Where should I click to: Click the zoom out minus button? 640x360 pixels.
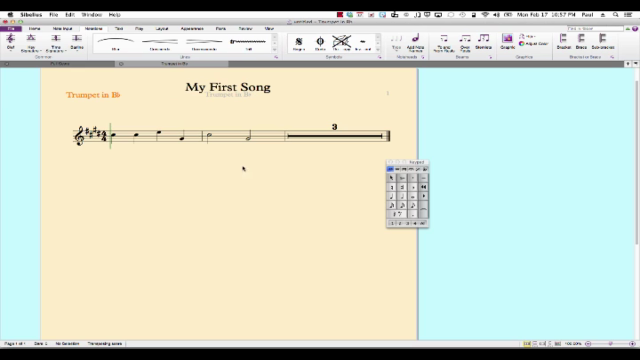[588, 344]
